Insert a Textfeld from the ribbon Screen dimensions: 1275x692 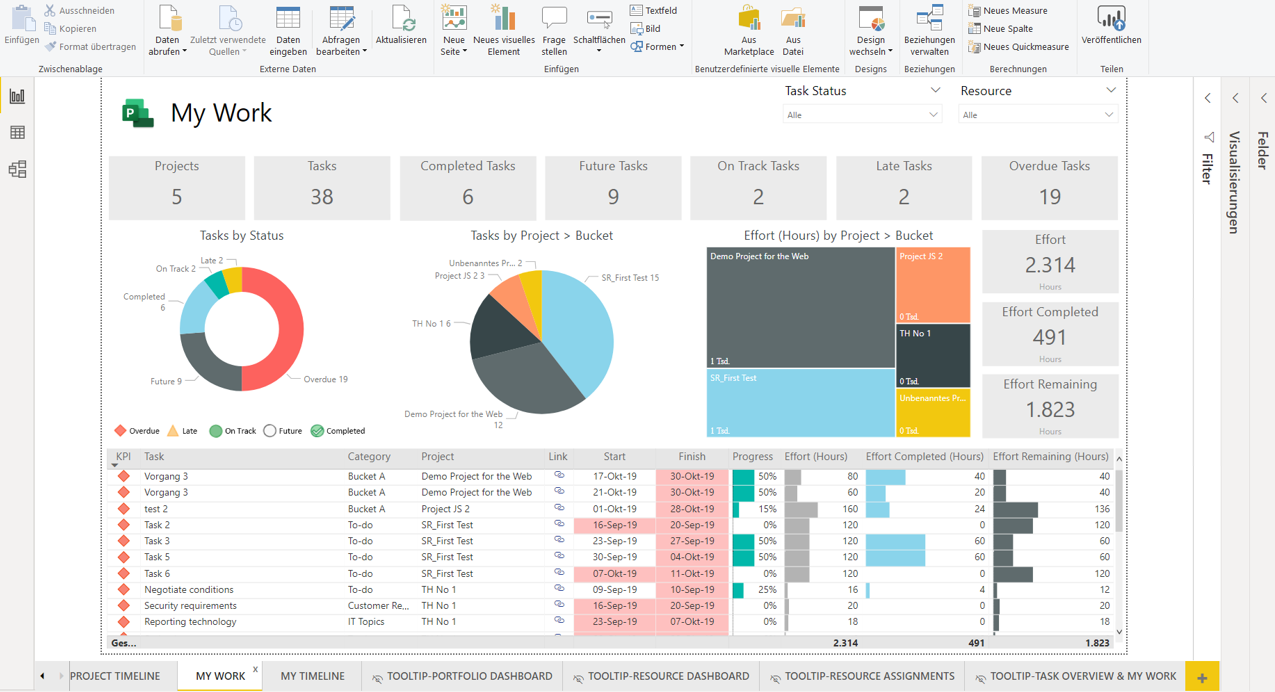pos(655,10)
